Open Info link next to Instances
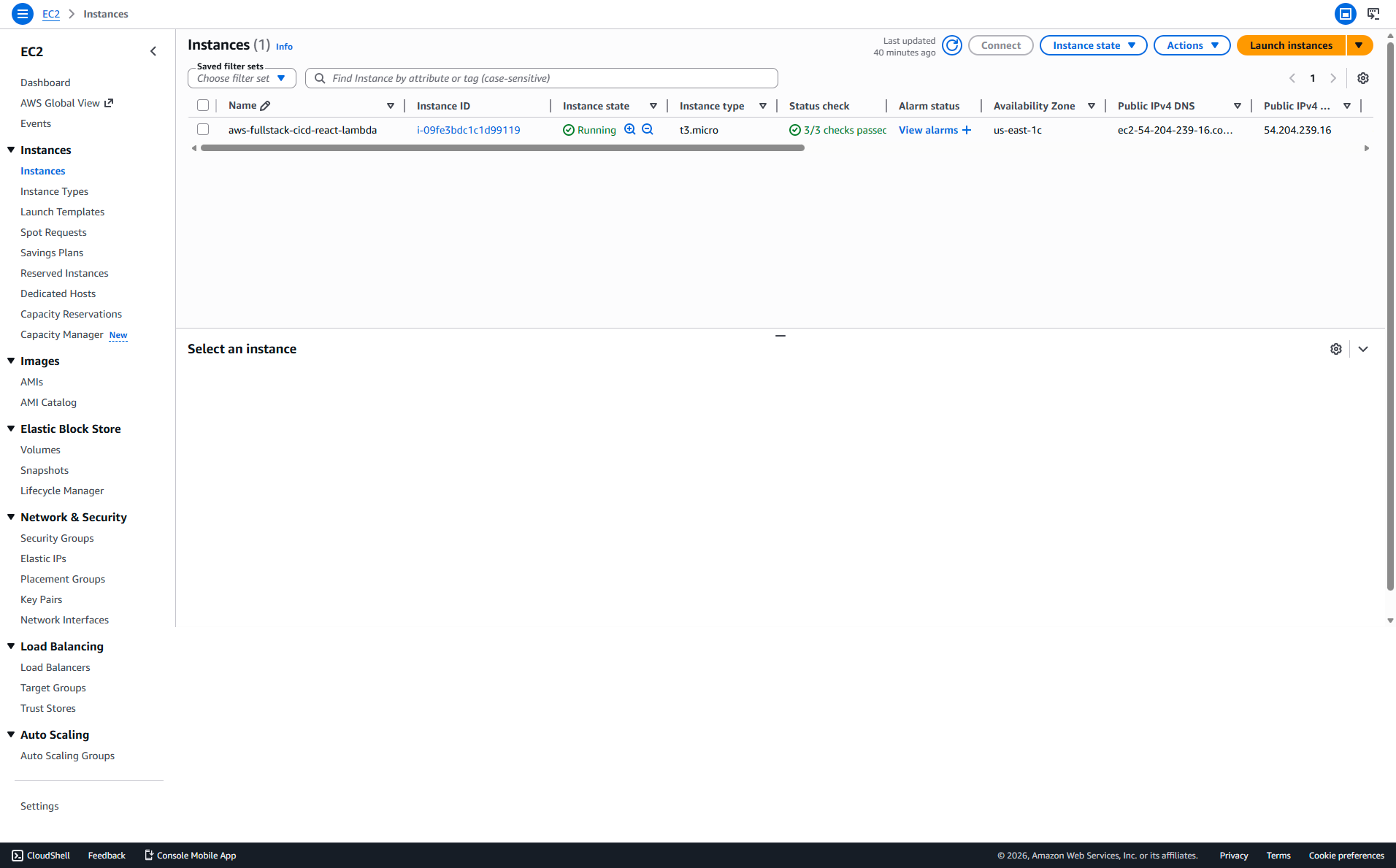Screen dimensions: 1396x868 coord(284,47)
